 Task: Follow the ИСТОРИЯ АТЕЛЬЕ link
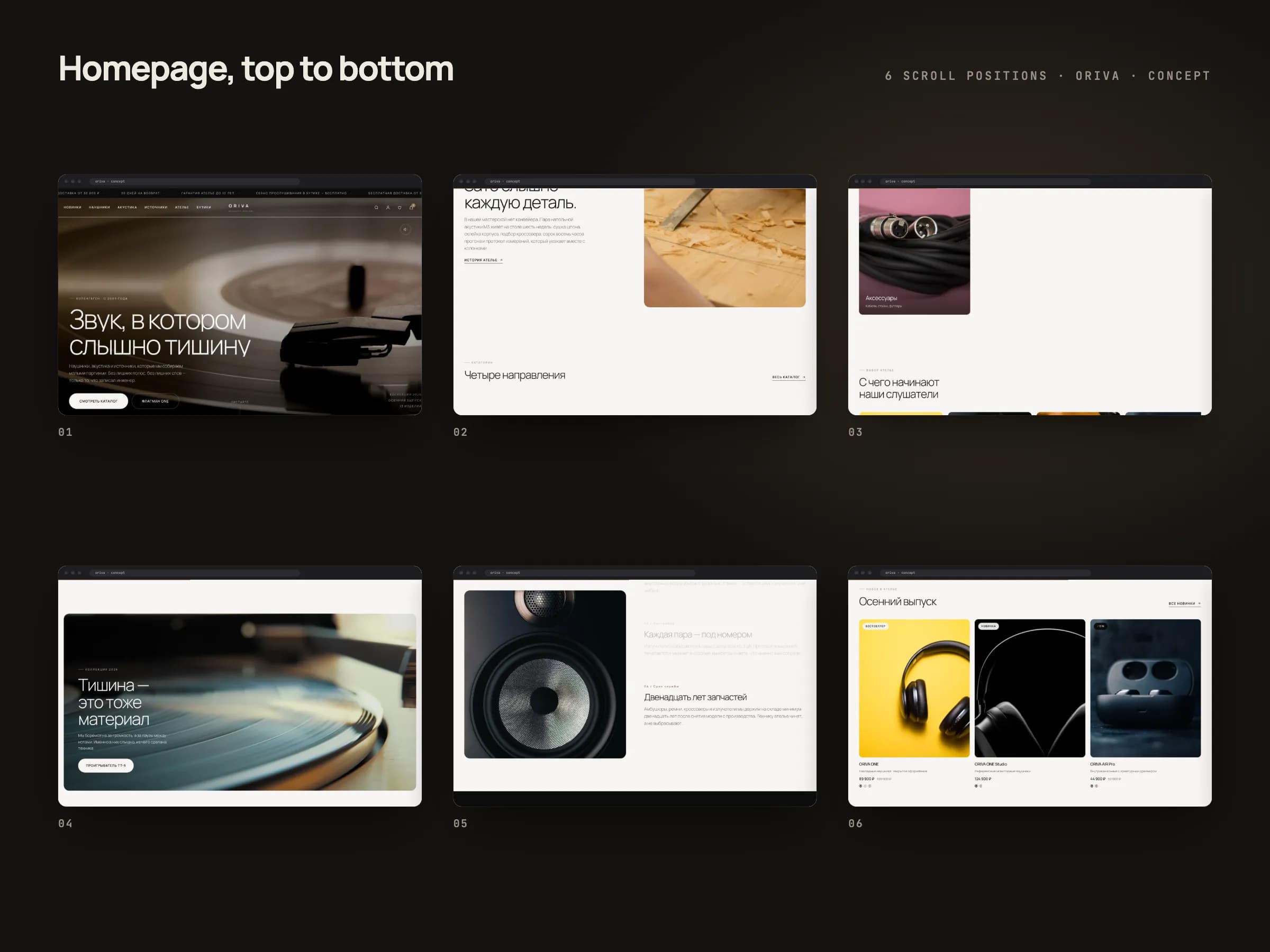[x=484, y=260]
